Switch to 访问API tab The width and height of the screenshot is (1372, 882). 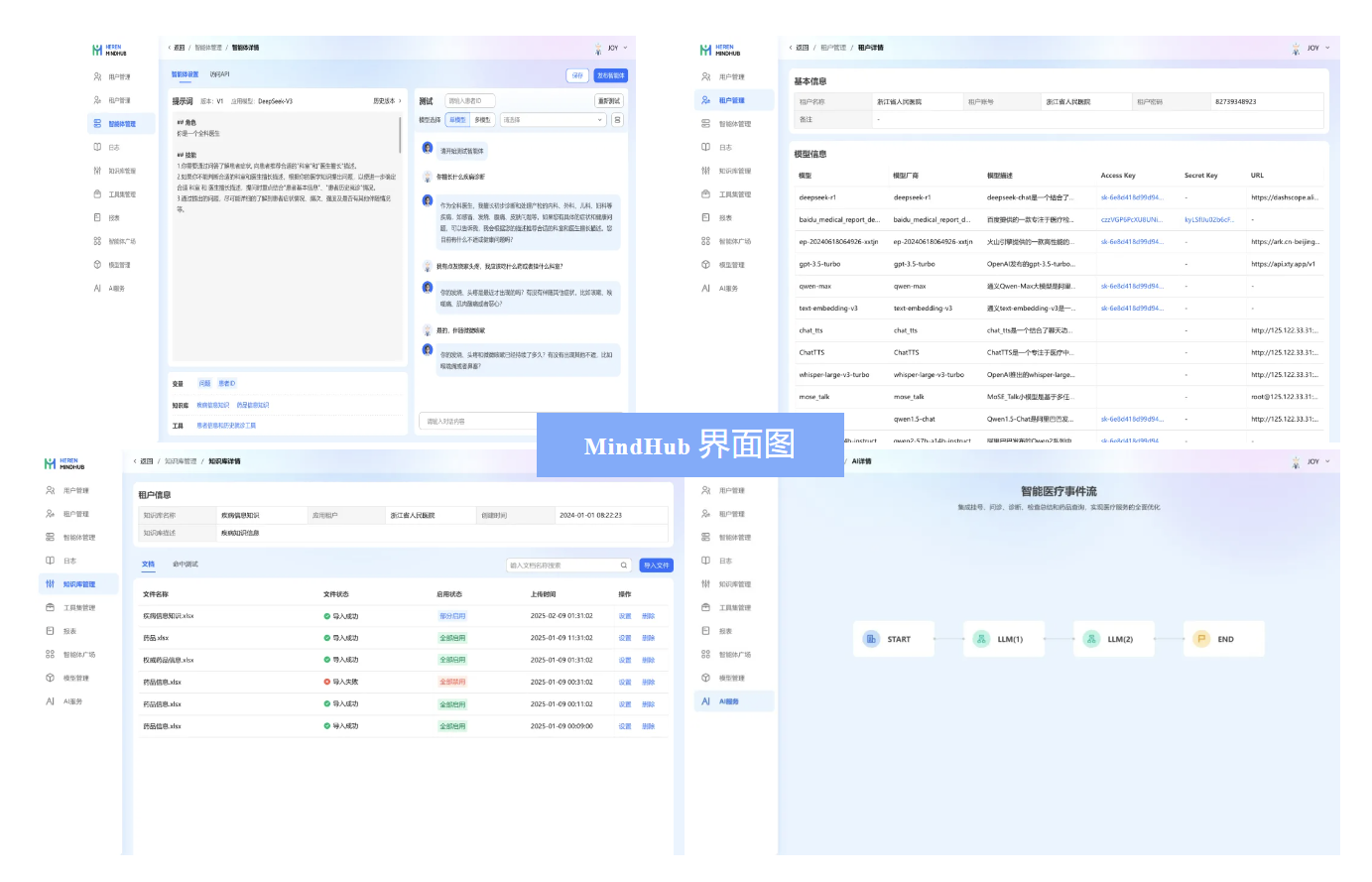[x=219, y=74]
